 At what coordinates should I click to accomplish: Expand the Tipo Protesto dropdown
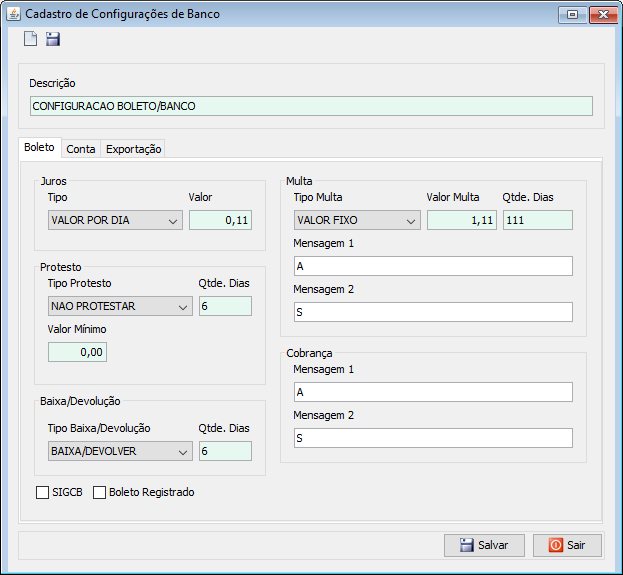(x=120, y=306)
